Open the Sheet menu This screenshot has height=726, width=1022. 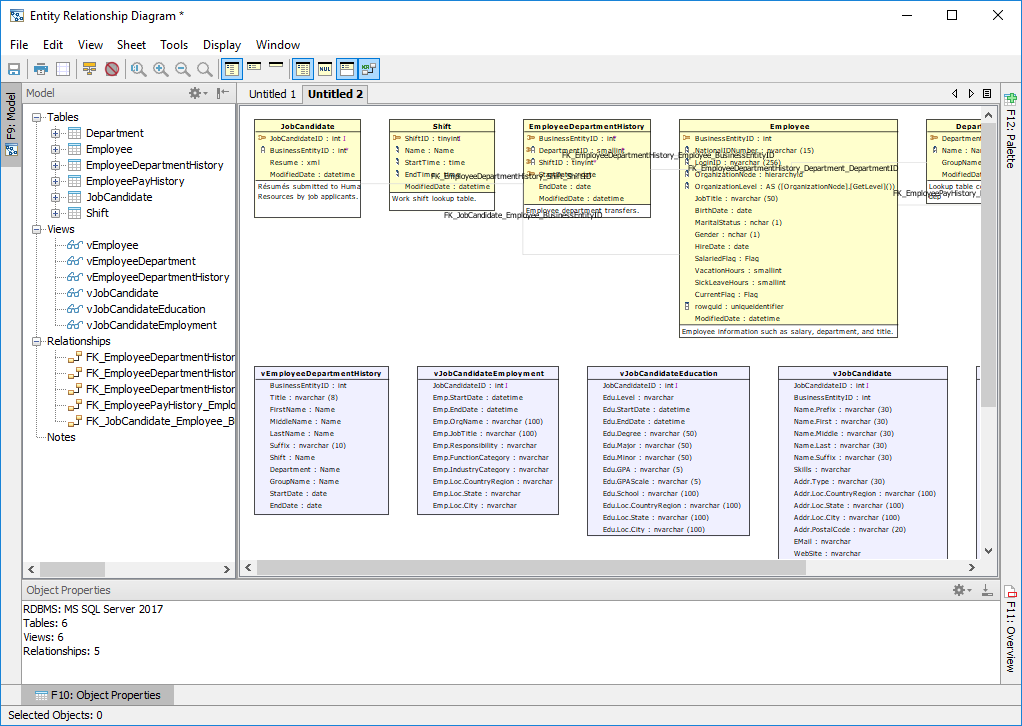coord(131,45)
